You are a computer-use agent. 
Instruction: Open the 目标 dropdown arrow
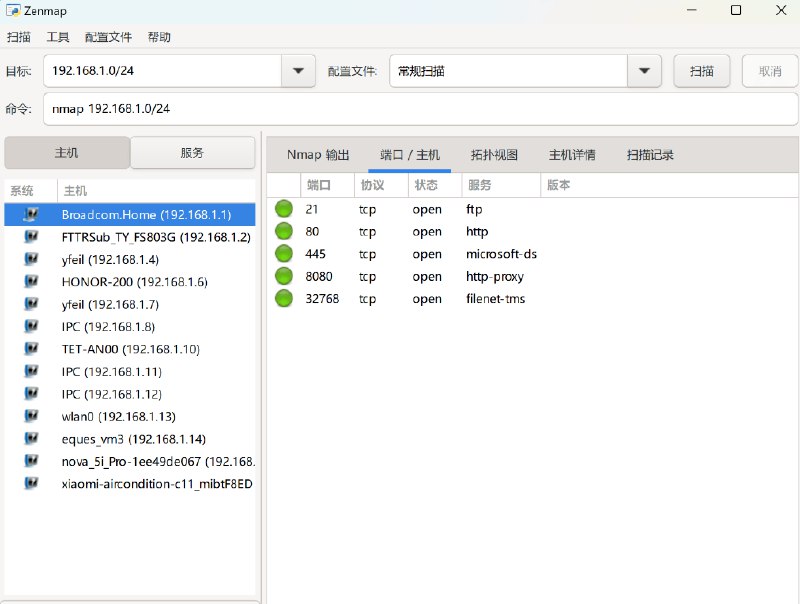(x=297, y=71)
